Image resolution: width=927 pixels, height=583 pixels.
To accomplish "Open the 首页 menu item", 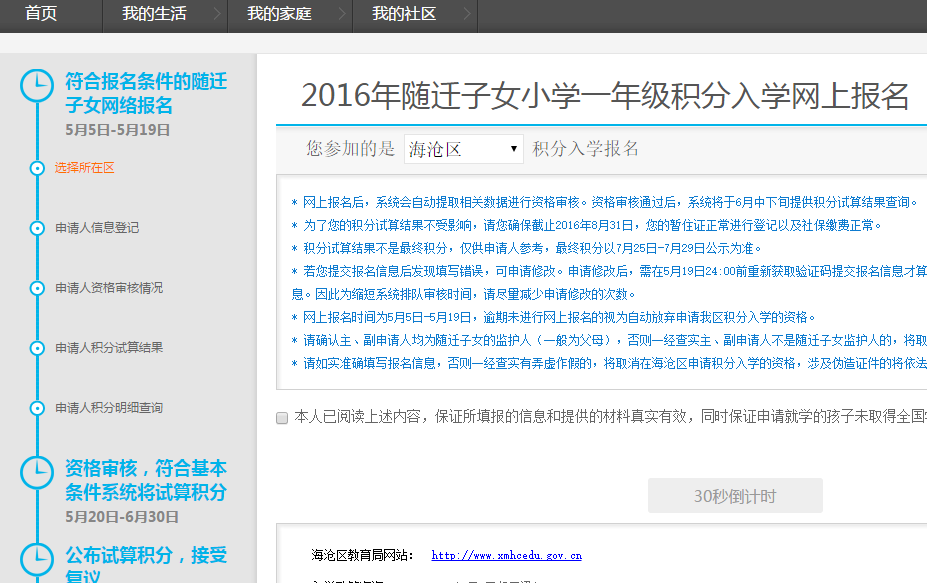I will pyautogui.click(x=41, y=14).
